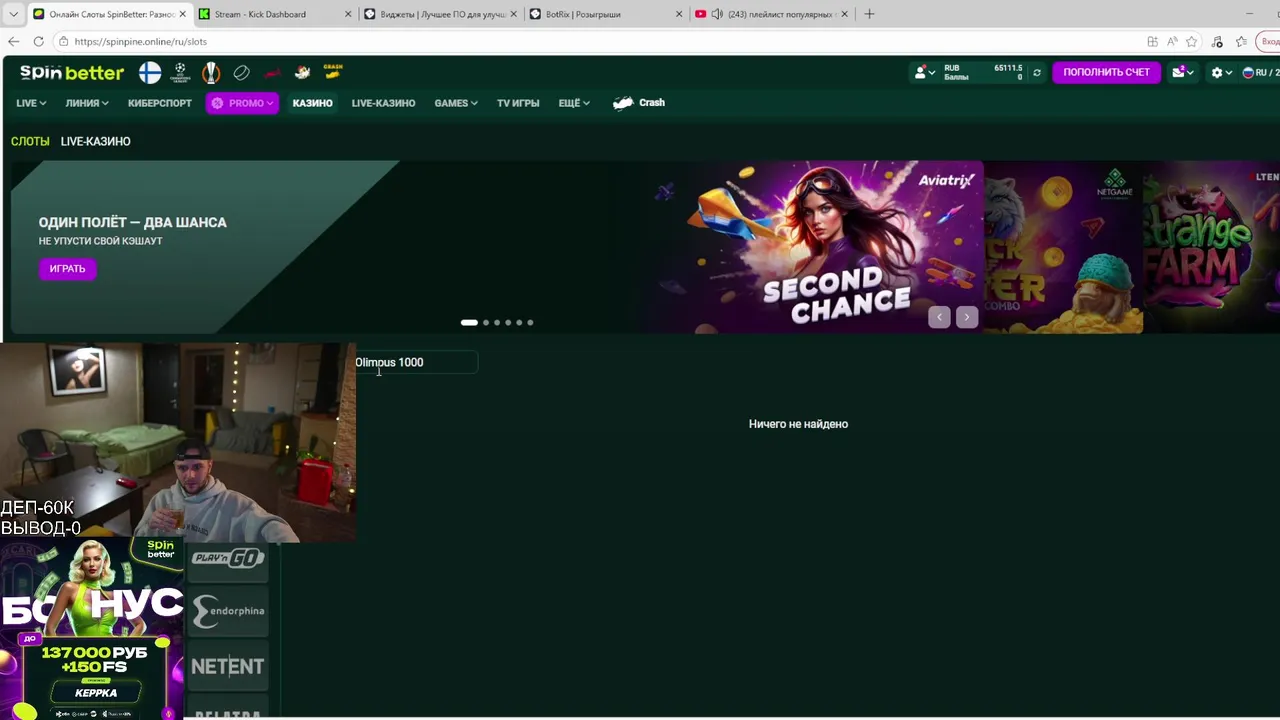Show next banner with right arrow
This screenshot has height=720, width=1280.
[966, 317]
